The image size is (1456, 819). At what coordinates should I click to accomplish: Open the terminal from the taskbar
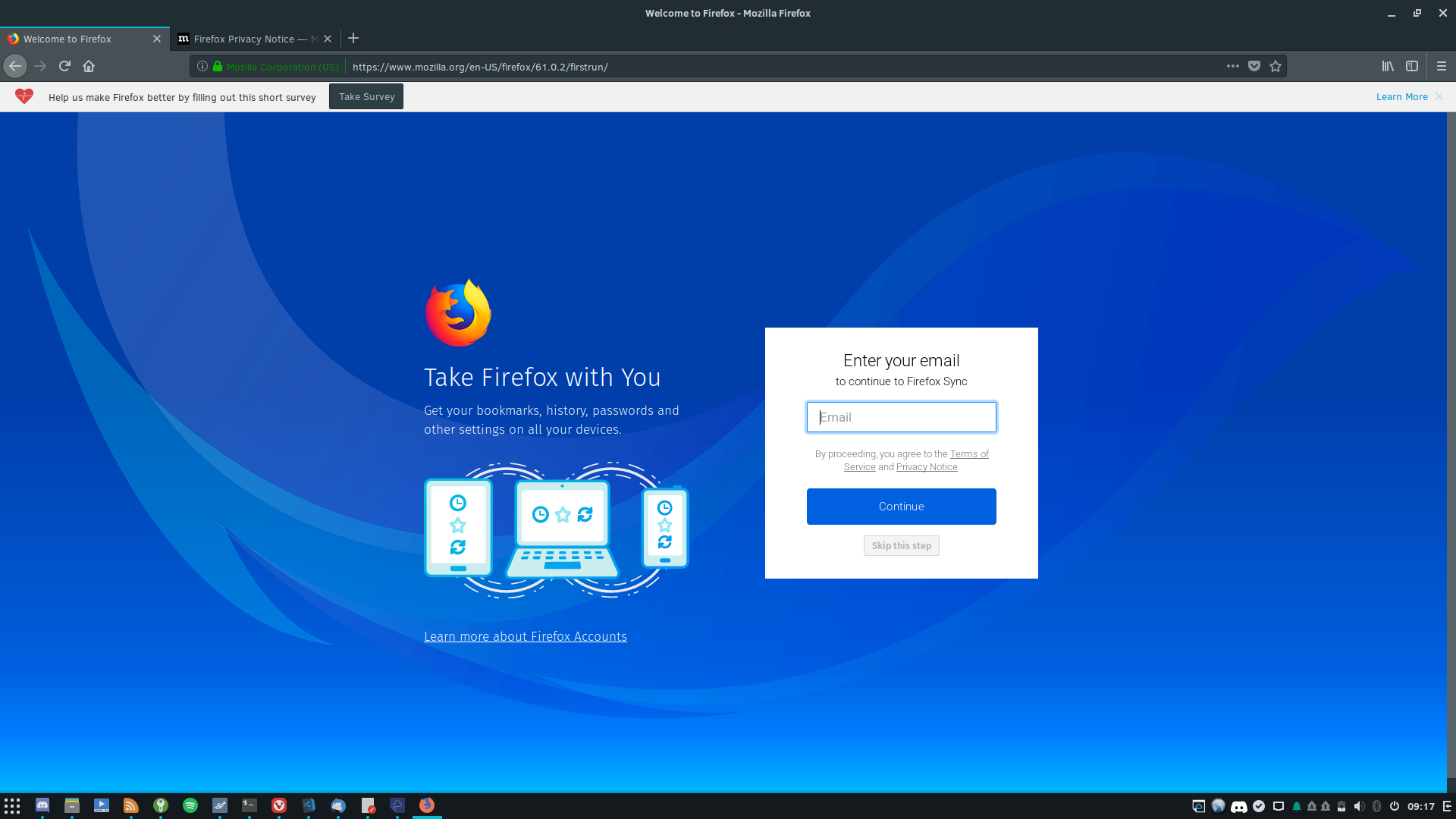tap(249, 805)
